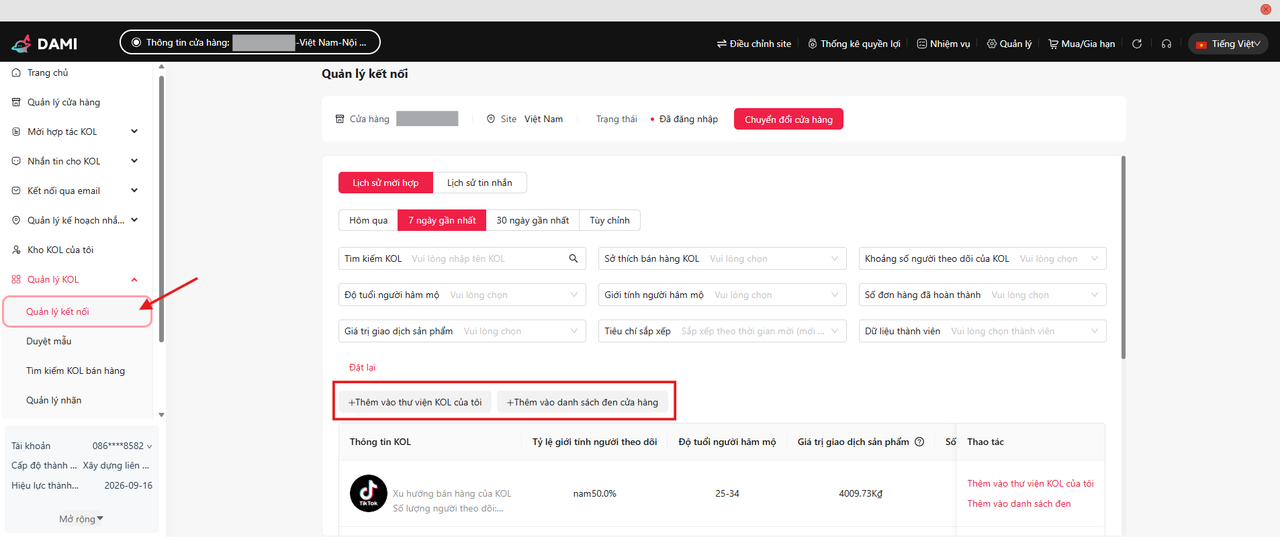
Task: Click the Chuyển đổi cửa hàng button
Action: tap(788, 119)
